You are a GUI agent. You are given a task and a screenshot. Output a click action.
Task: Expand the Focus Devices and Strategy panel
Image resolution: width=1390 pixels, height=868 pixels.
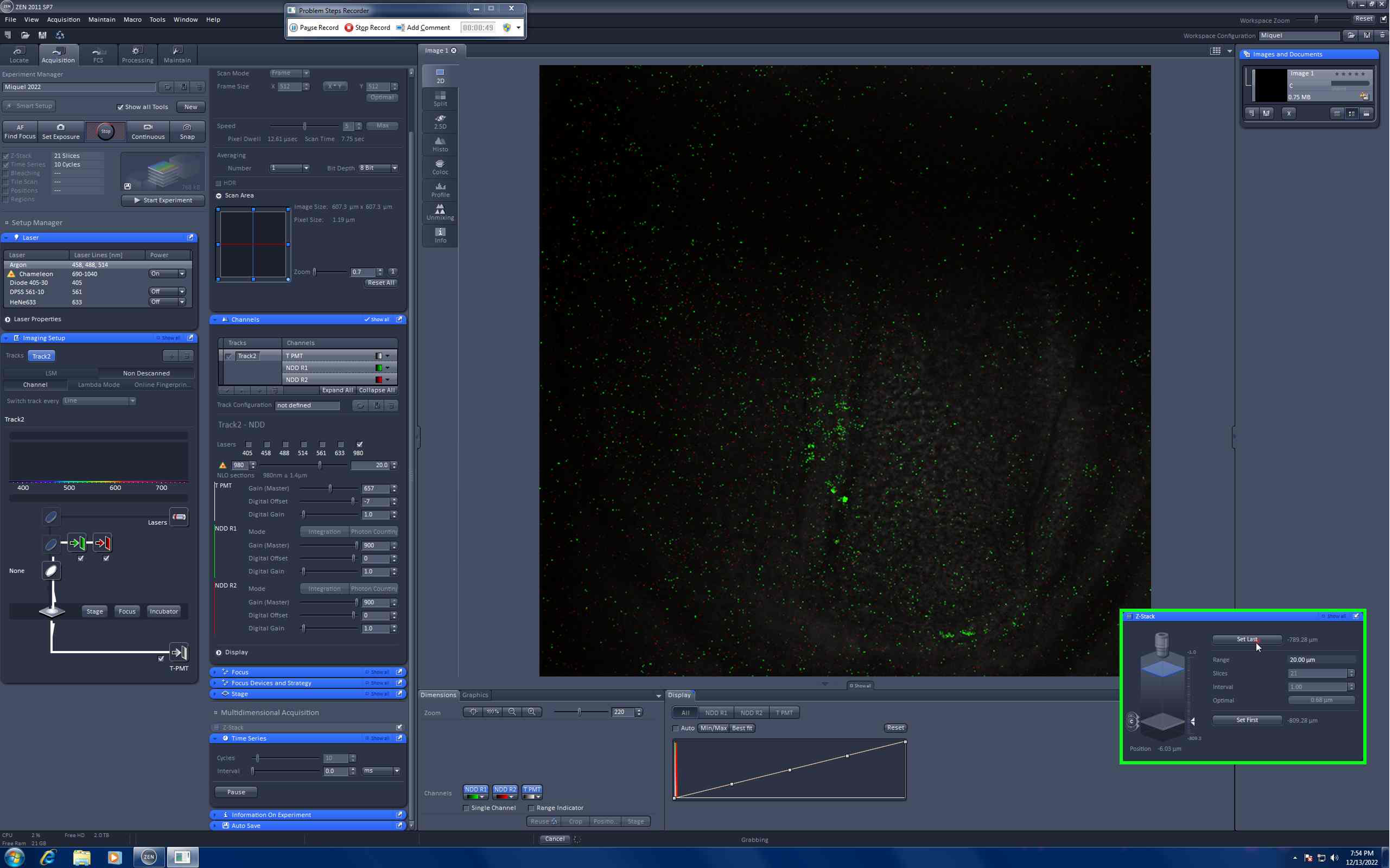[x=271, y=683]
